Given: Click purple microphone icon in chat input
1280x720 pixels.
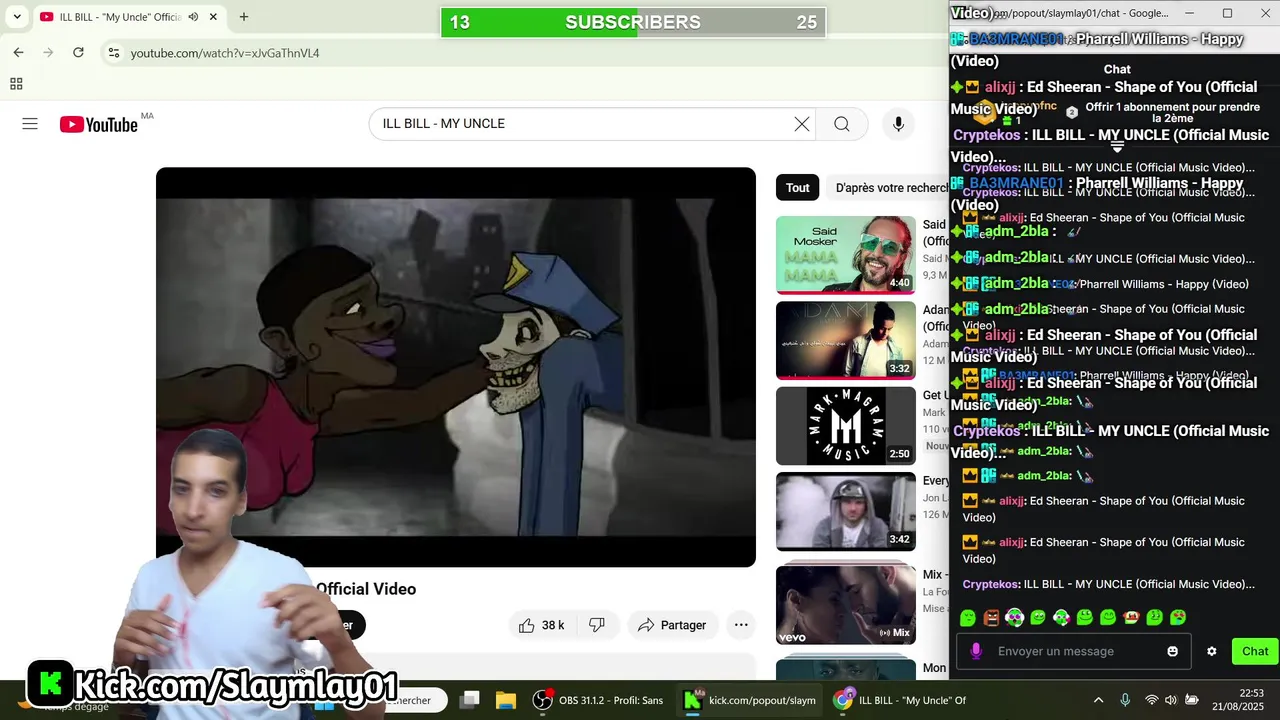Looking at the screenshot, I should click(x=976, y=651).
